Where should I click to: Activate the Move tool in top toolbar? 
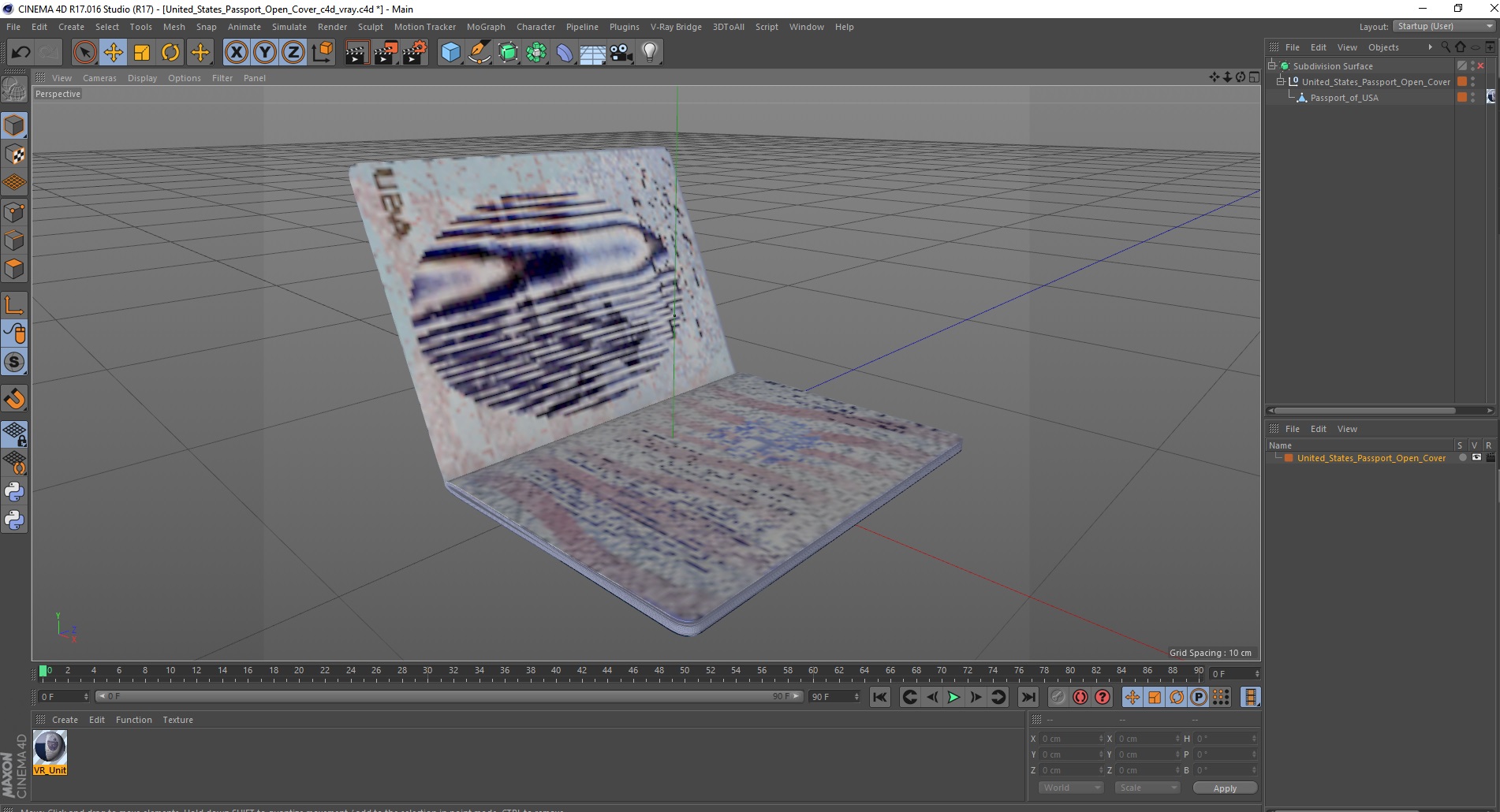(x=113, y=53)
